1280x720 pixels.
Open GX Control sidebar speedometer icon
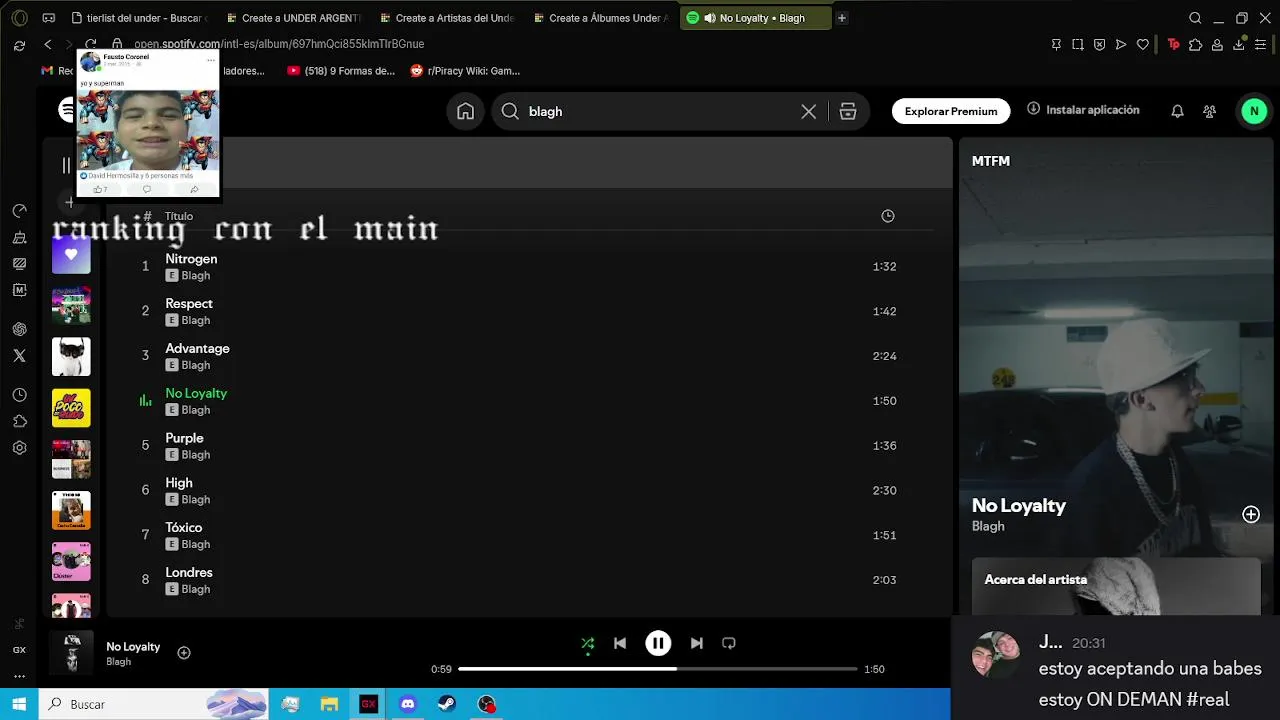click(x=19, y=211)
